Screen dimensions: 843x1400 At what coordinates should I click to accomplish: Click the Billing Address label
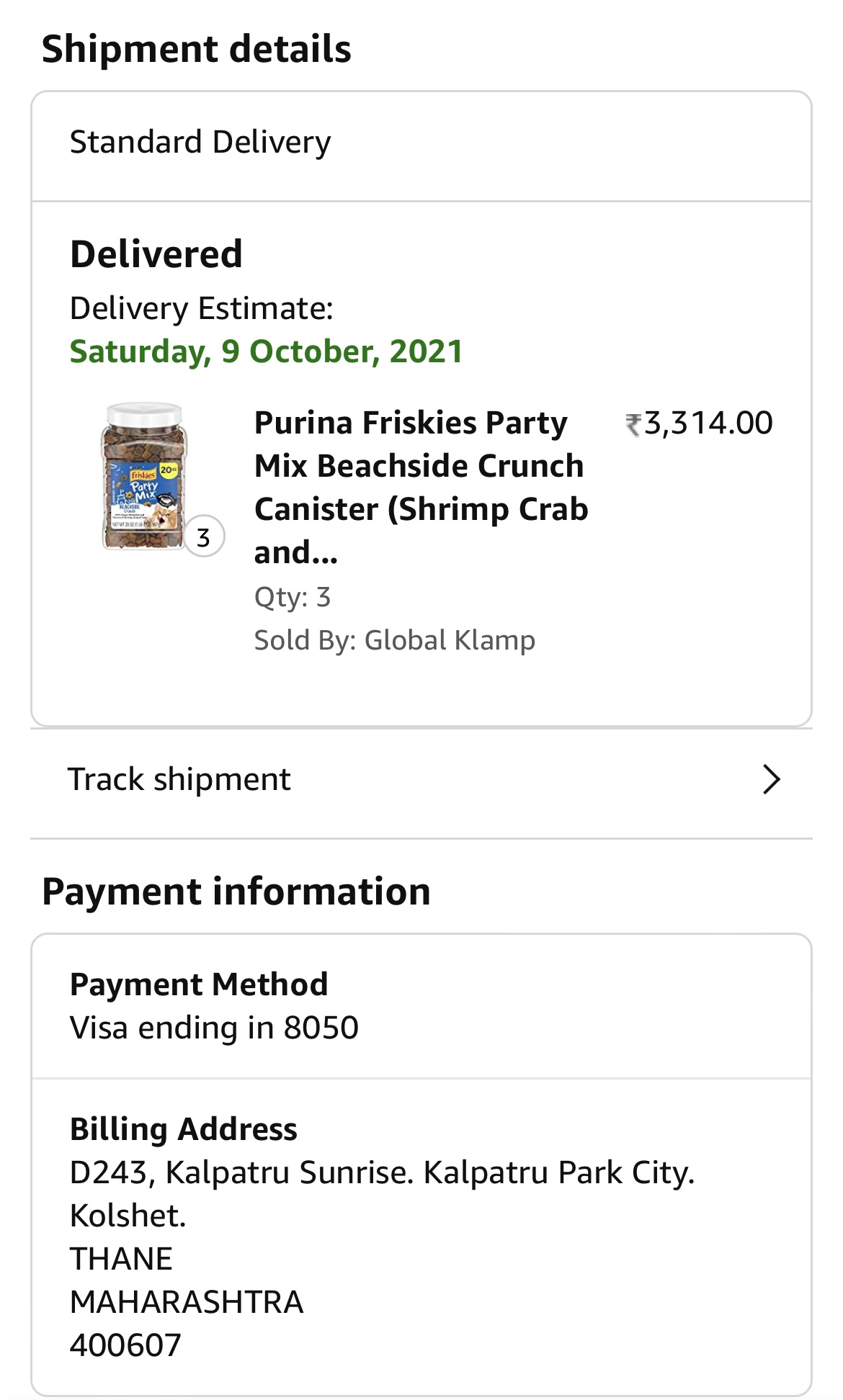point(183,1129)
